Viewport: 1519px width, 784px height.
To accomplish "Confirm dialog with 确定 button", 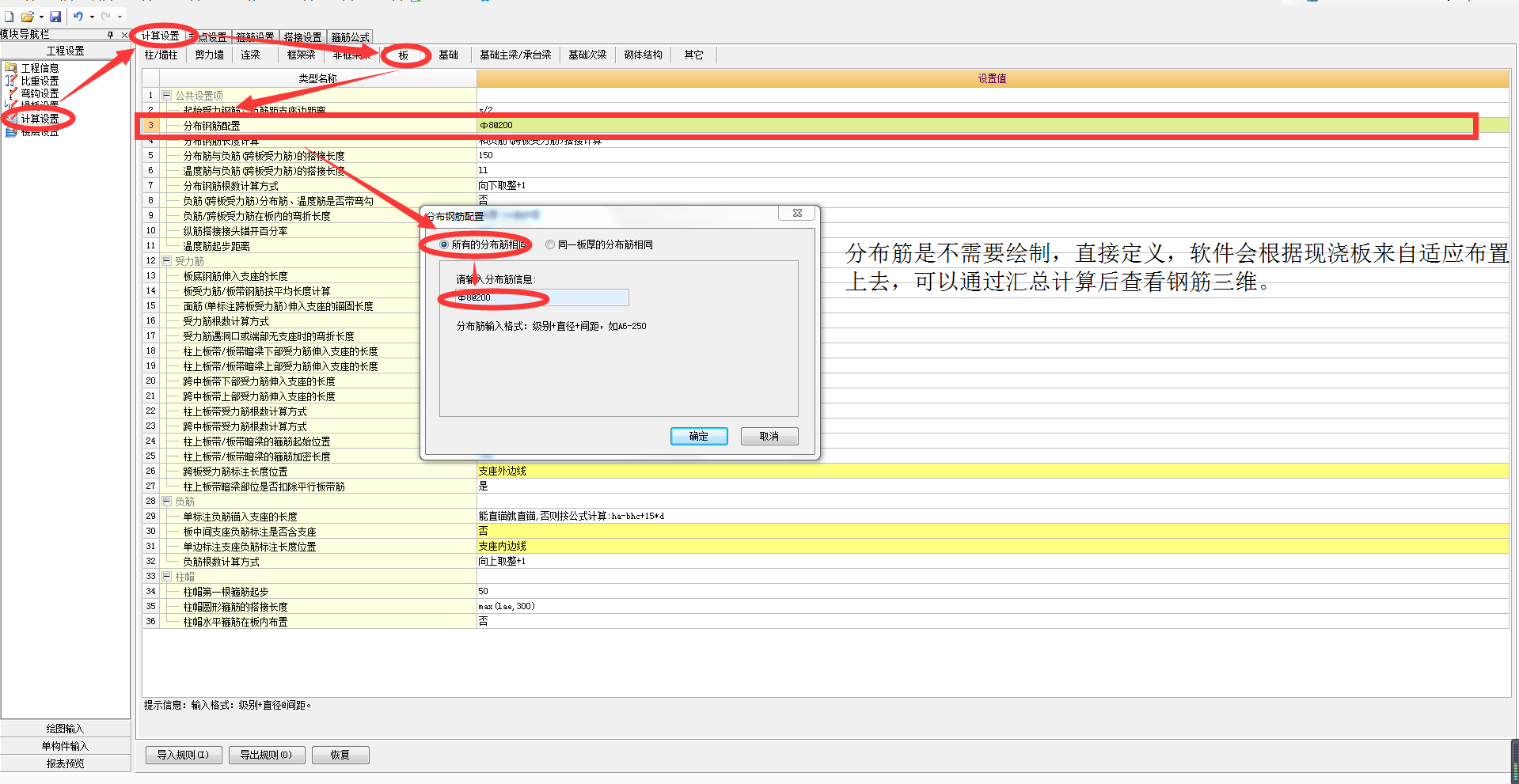I will pos(699,436).
